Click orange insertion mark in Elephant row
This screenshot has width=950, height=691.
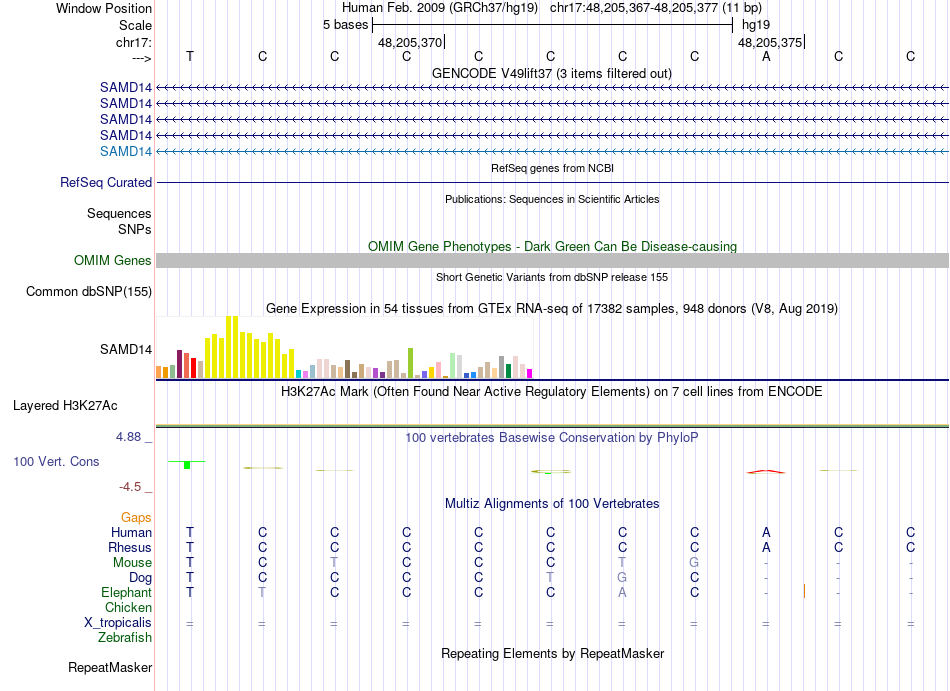pyautogui.click(x=804, y=591)
